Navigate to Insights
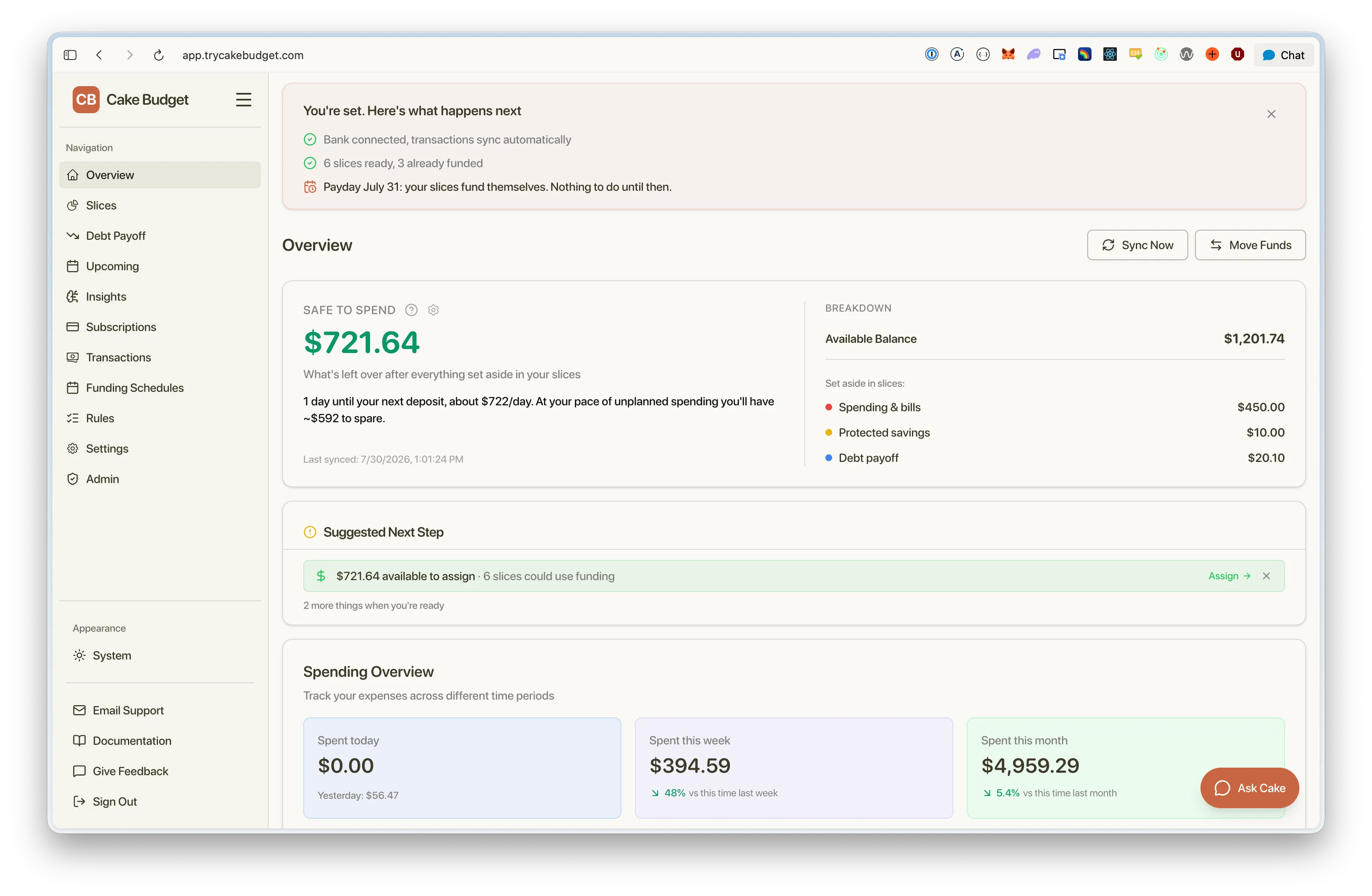 [x=160, y=296]
